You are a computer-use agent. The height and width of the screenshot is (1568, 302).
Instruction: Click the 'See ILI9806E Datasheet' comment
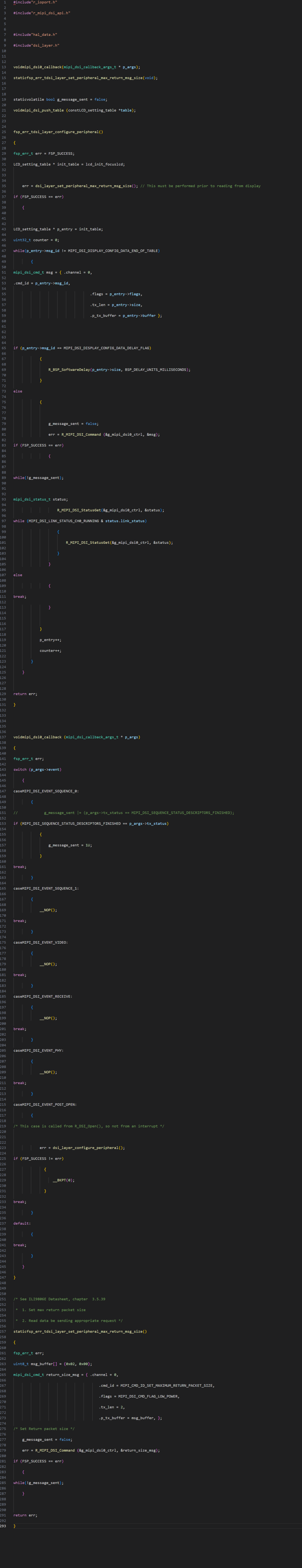click(x=60, y=1299)
